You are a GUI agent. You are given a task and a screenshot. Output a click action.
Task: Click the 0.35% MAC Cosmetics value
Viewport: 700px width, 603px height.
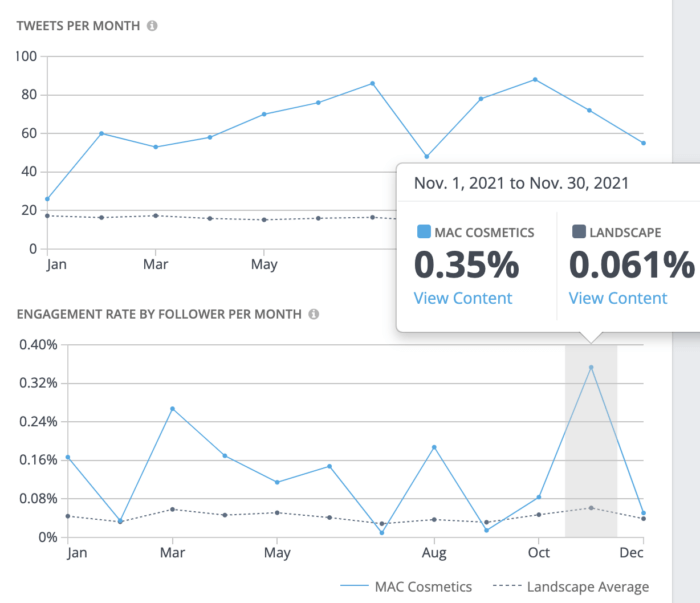[x=467, y=265]
